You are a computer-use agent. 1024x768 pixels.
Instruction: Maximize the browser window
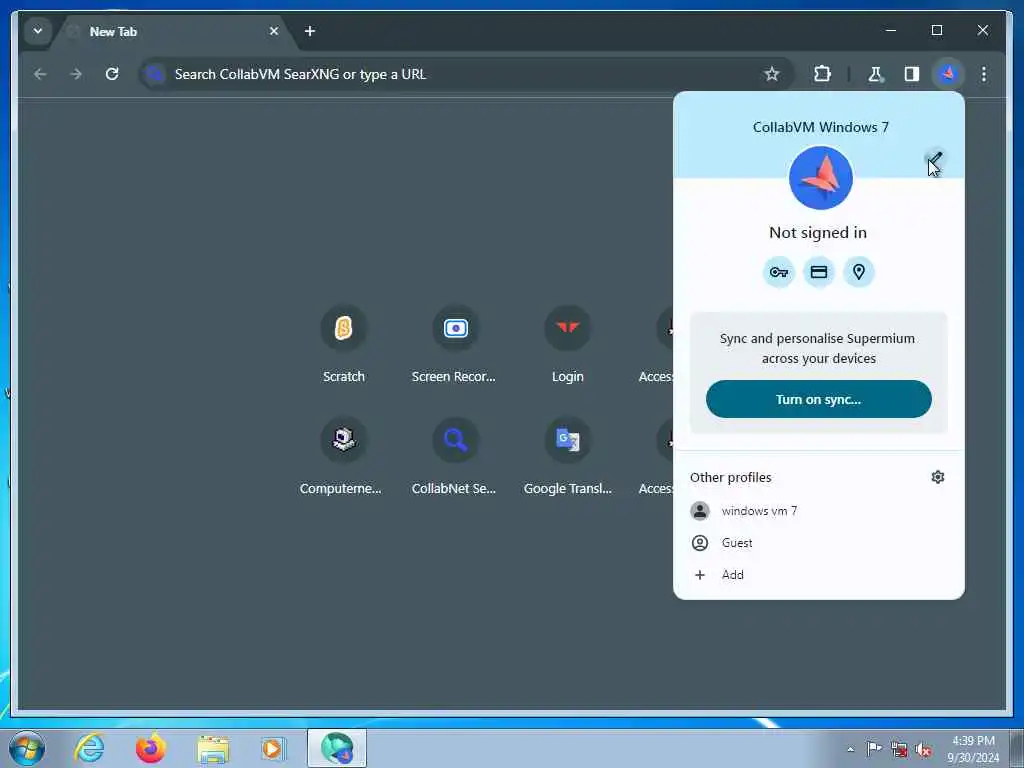coord(936,30)
